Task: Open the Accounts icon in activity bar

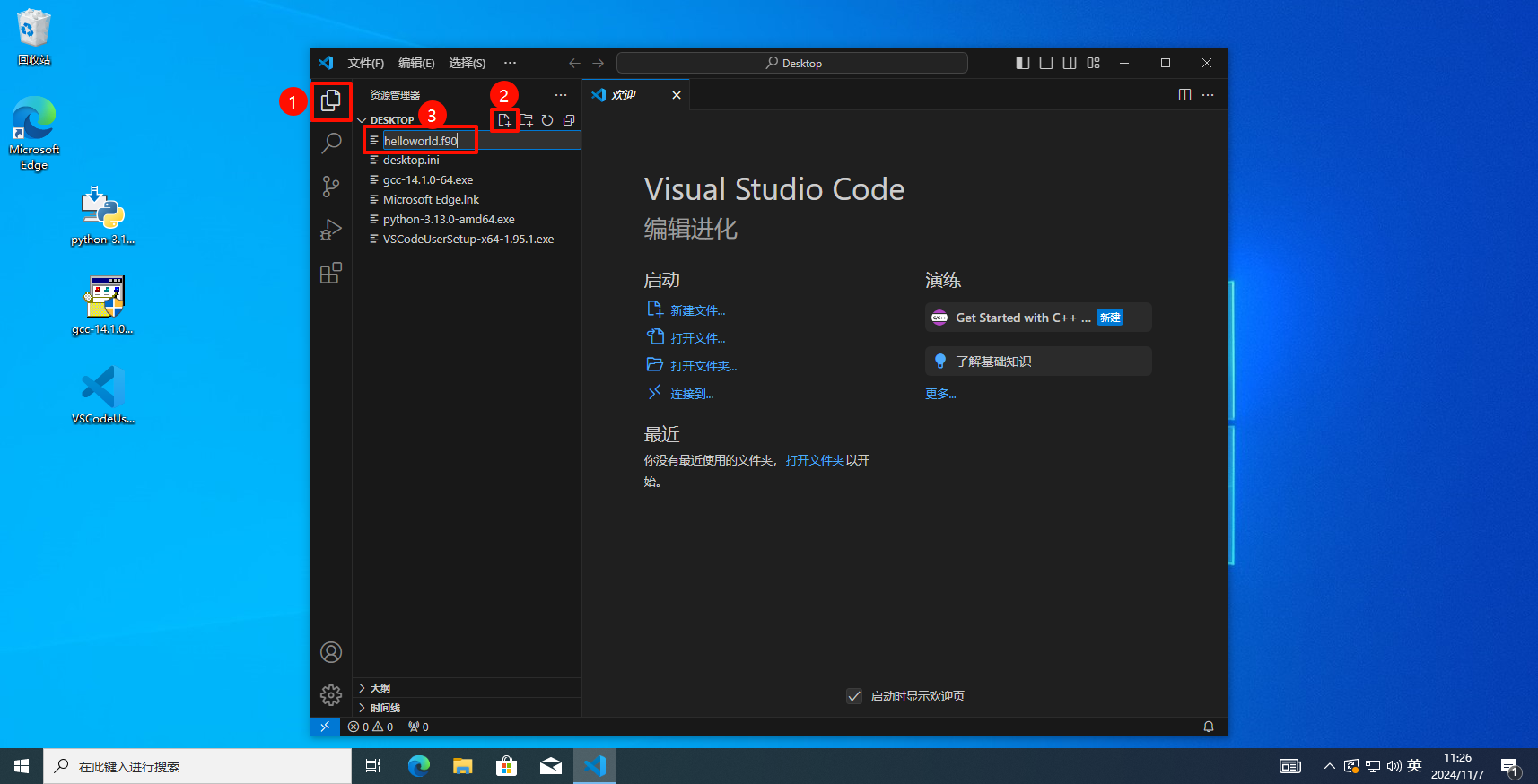Action: point(331,652)
